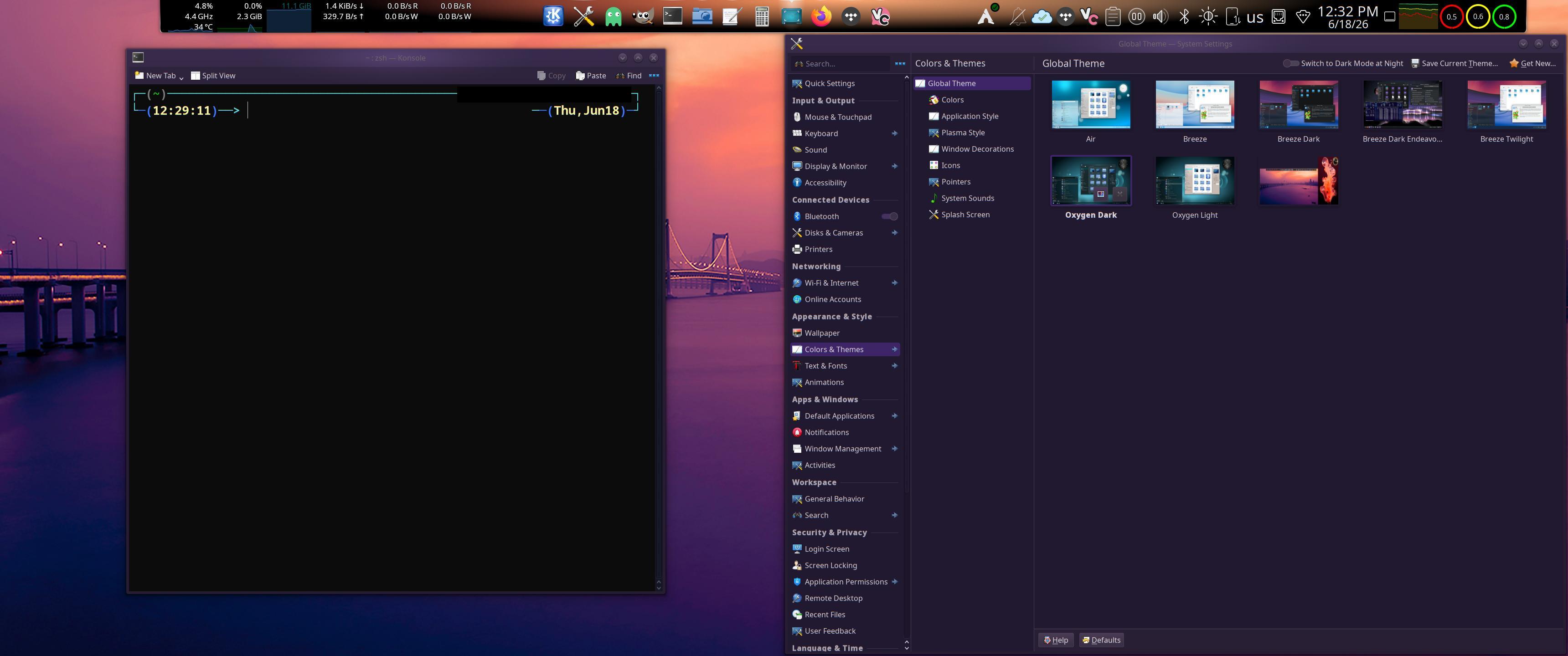The height and width of the screenshot is (656, 1568).
Task: Click the diamond-shaped tray icon
Action: tap(1303, 16)
